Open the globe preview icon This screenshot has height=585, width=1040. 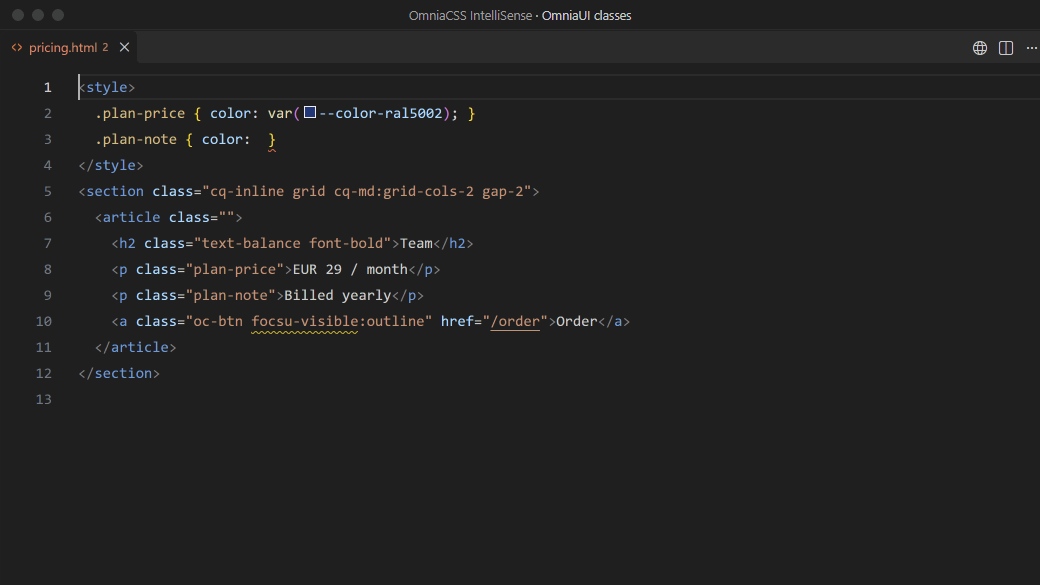pos(980,48)
